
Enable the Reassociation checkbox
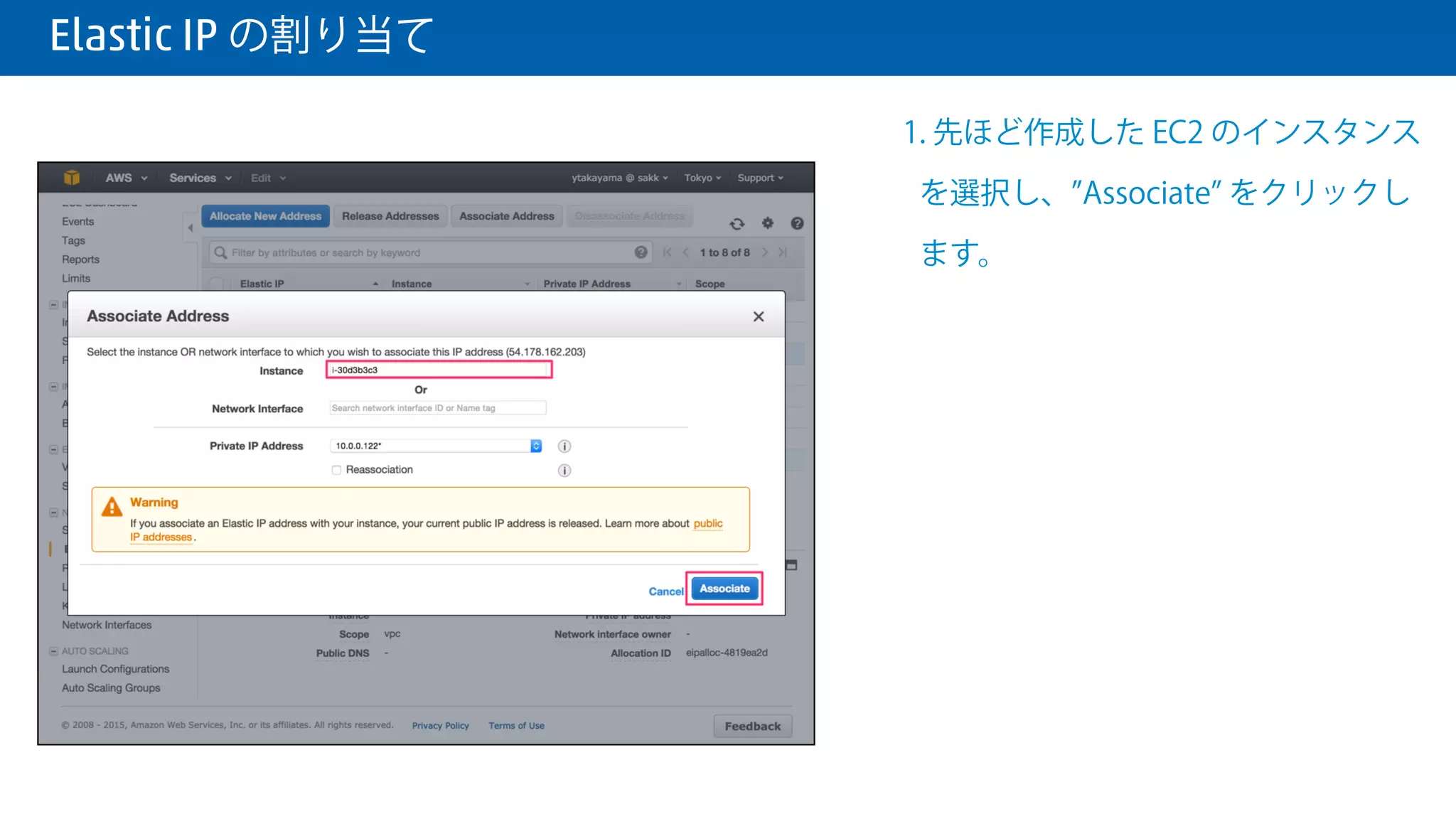(336, 470)
